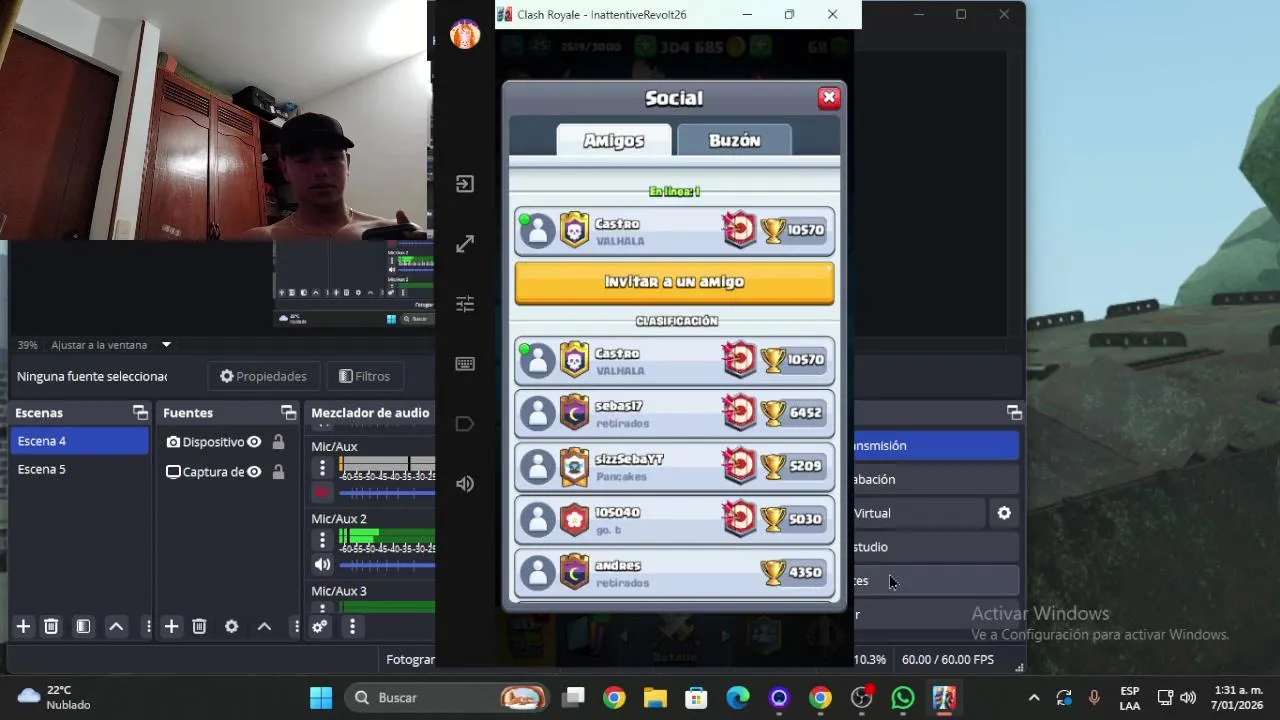Open audio mixer three-dot menu in toolbar
This screenshot has height=720, width=1280.
point(352,626)
